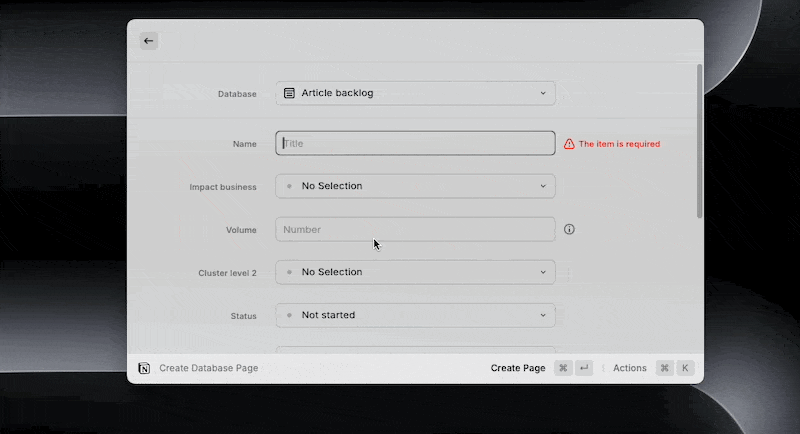Click the Return key icon beside Create Page
800x434 pixels.
[x=584, y=368]
